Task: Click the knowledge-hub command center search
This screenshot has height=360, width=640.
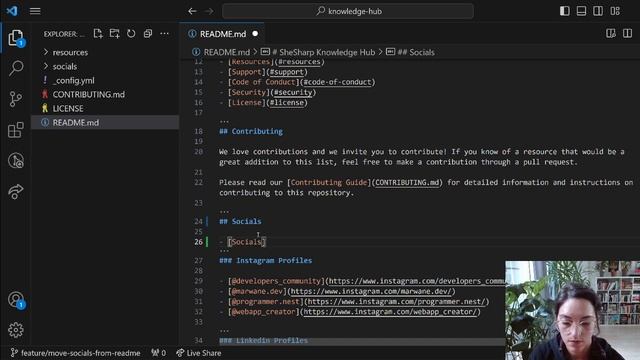Action: click(348, 11)
